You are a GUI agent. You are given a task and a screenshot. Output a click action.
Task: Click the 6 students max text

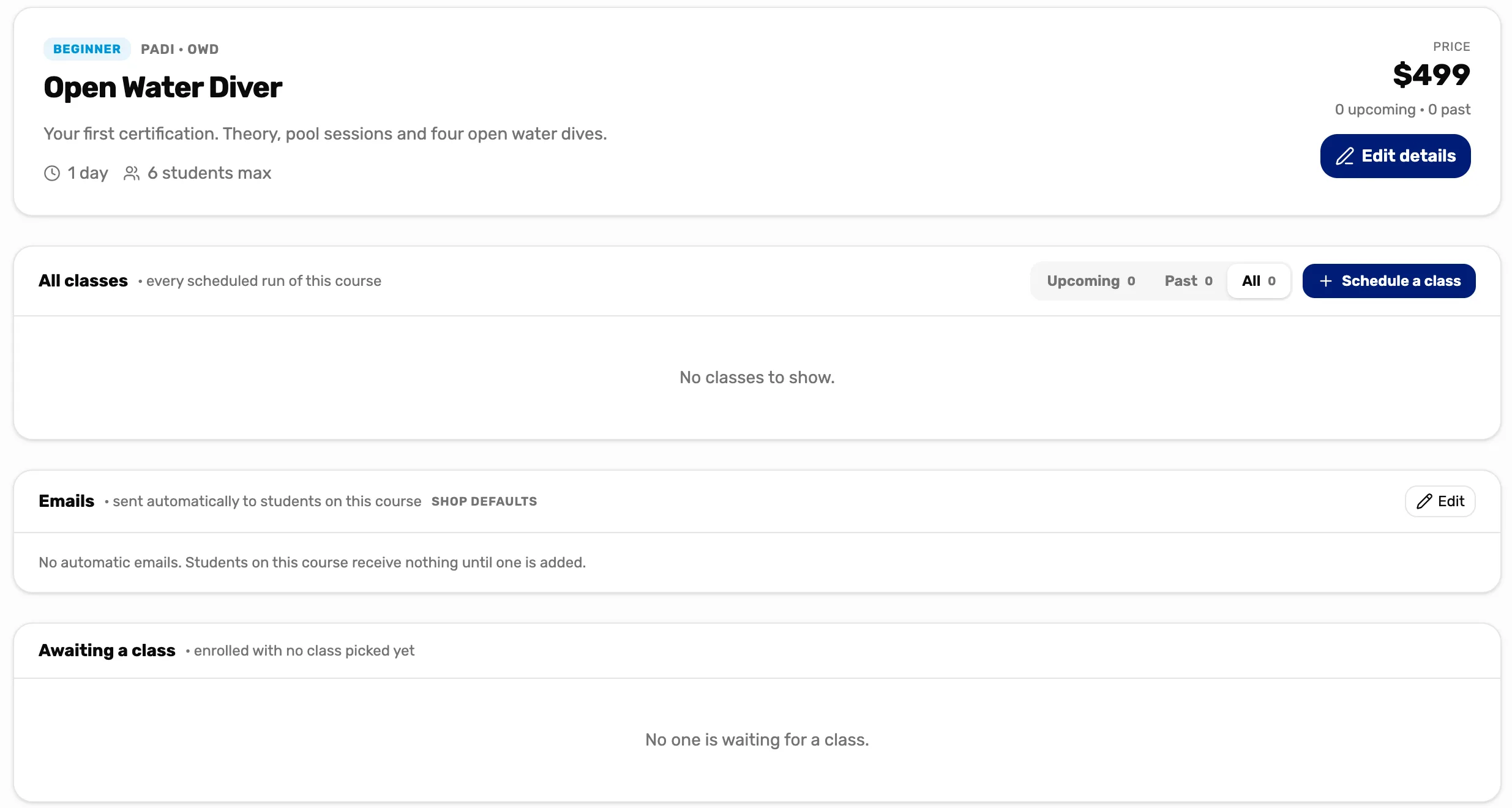click(x=209, y=173)
